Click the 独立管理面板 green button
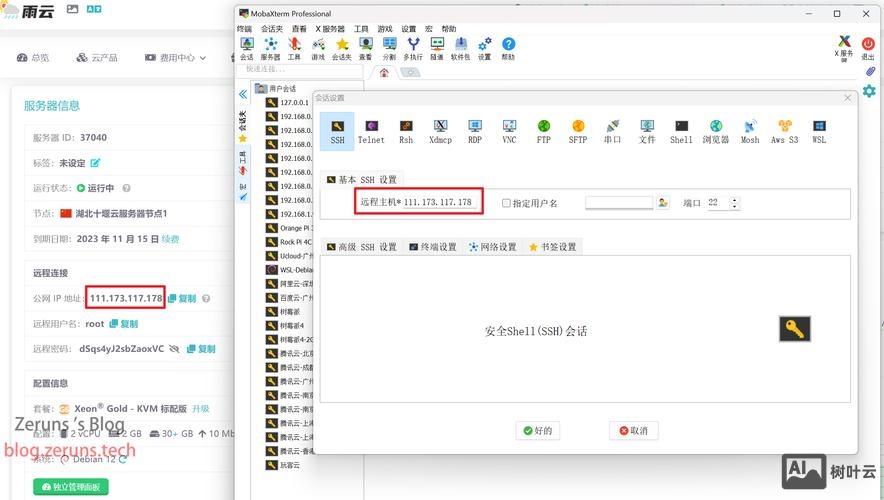The width and height of the screenshot is (884, 500). click(x=71, y=486)
